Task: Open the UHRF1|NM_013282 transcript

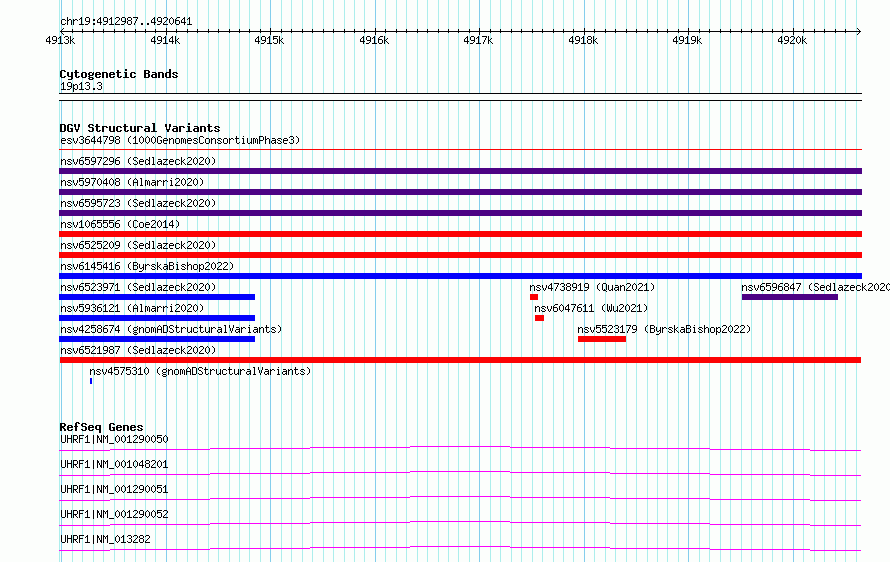Action: (x=106, y=539)
